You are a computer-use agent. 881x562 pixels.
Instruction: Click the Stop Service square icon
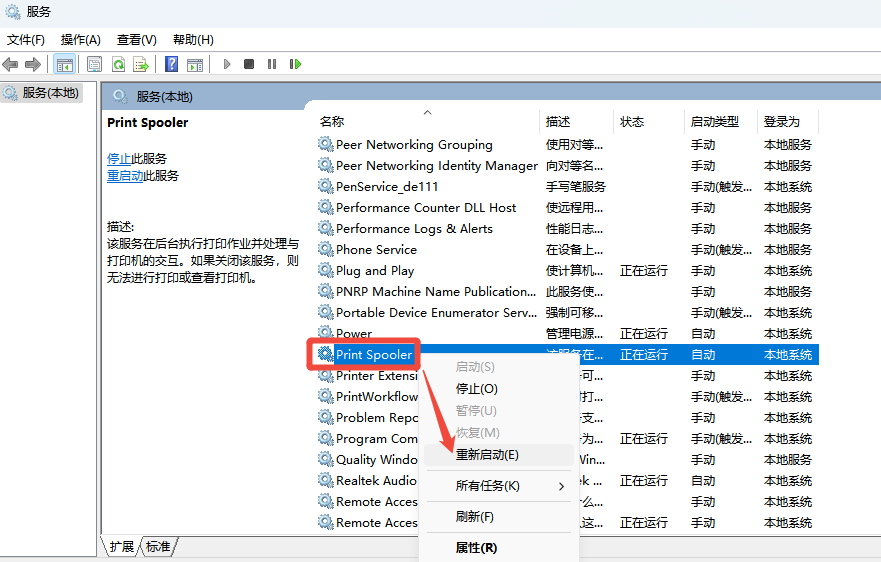point(249,64)
